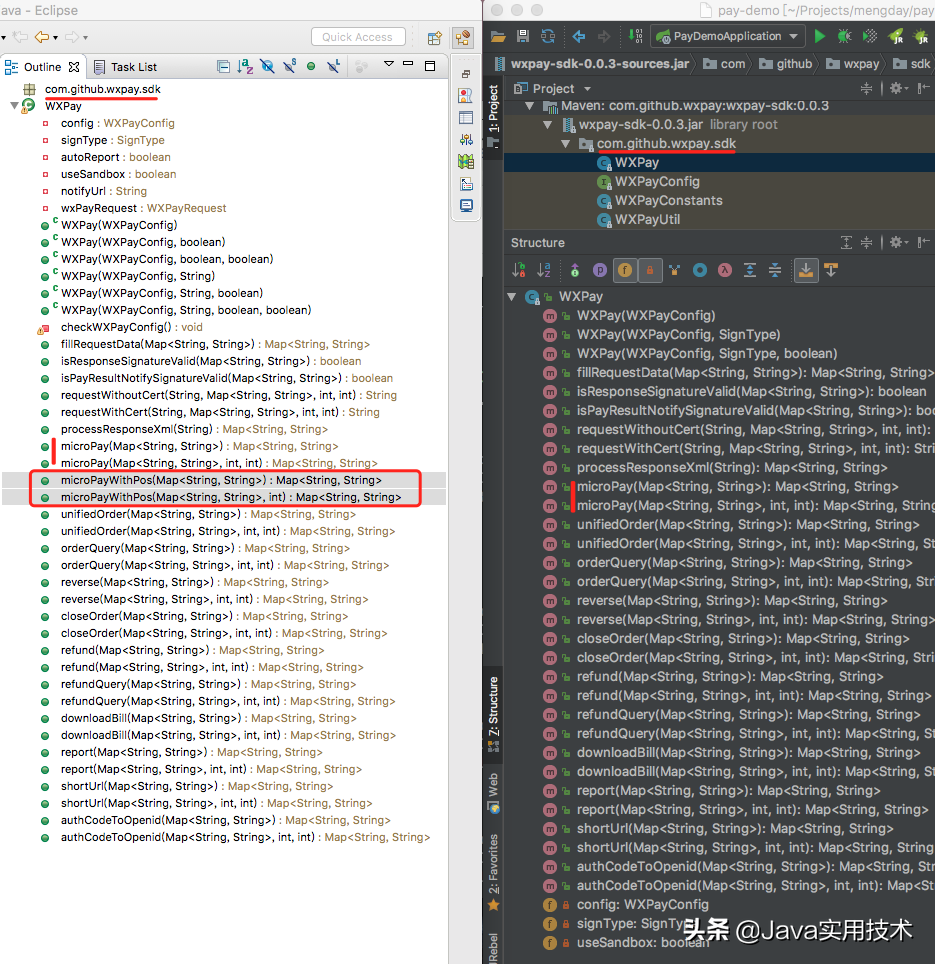This screenshot has width=935, height=964.
Task: Click the Quick Access field in Eclipse
Action: (358, 37)
